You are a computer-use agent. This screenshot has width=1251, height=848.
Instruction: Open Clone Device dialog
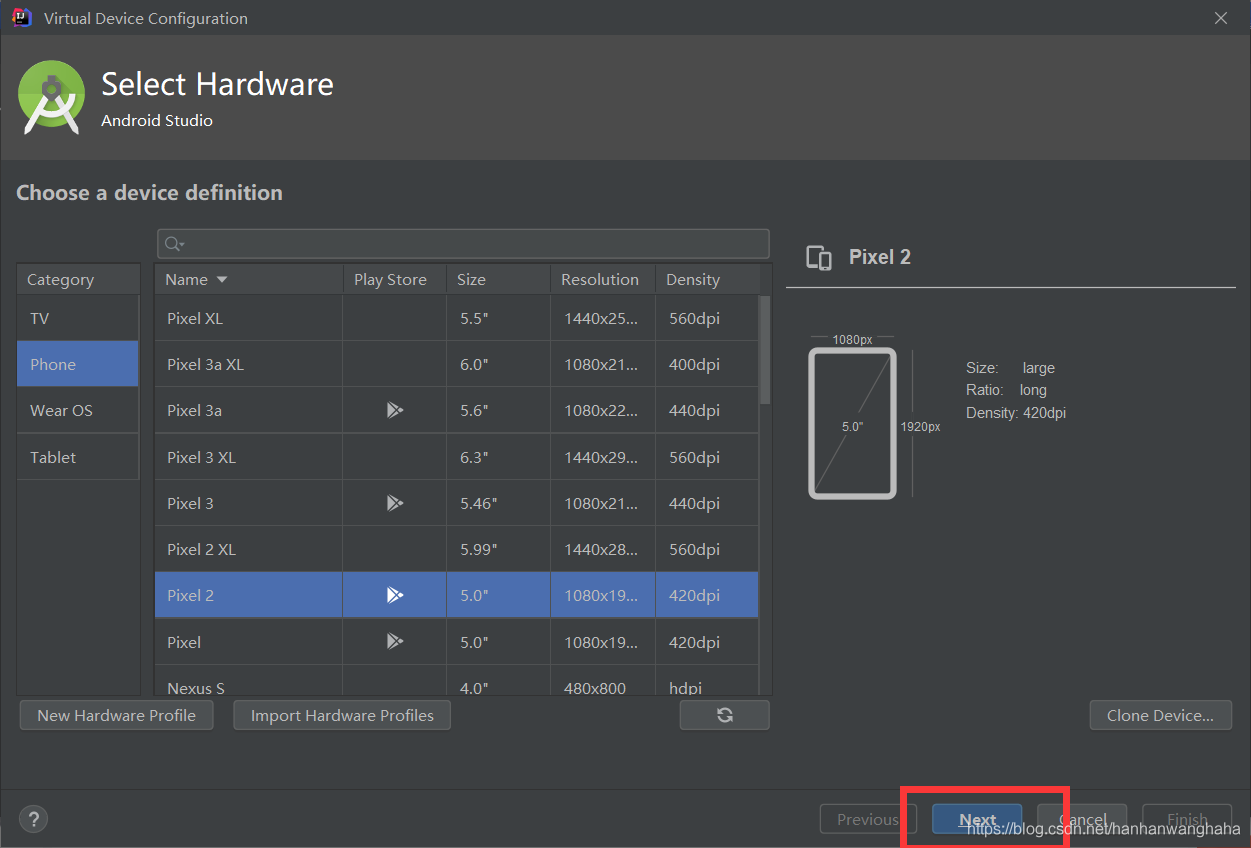(1160, 714)
